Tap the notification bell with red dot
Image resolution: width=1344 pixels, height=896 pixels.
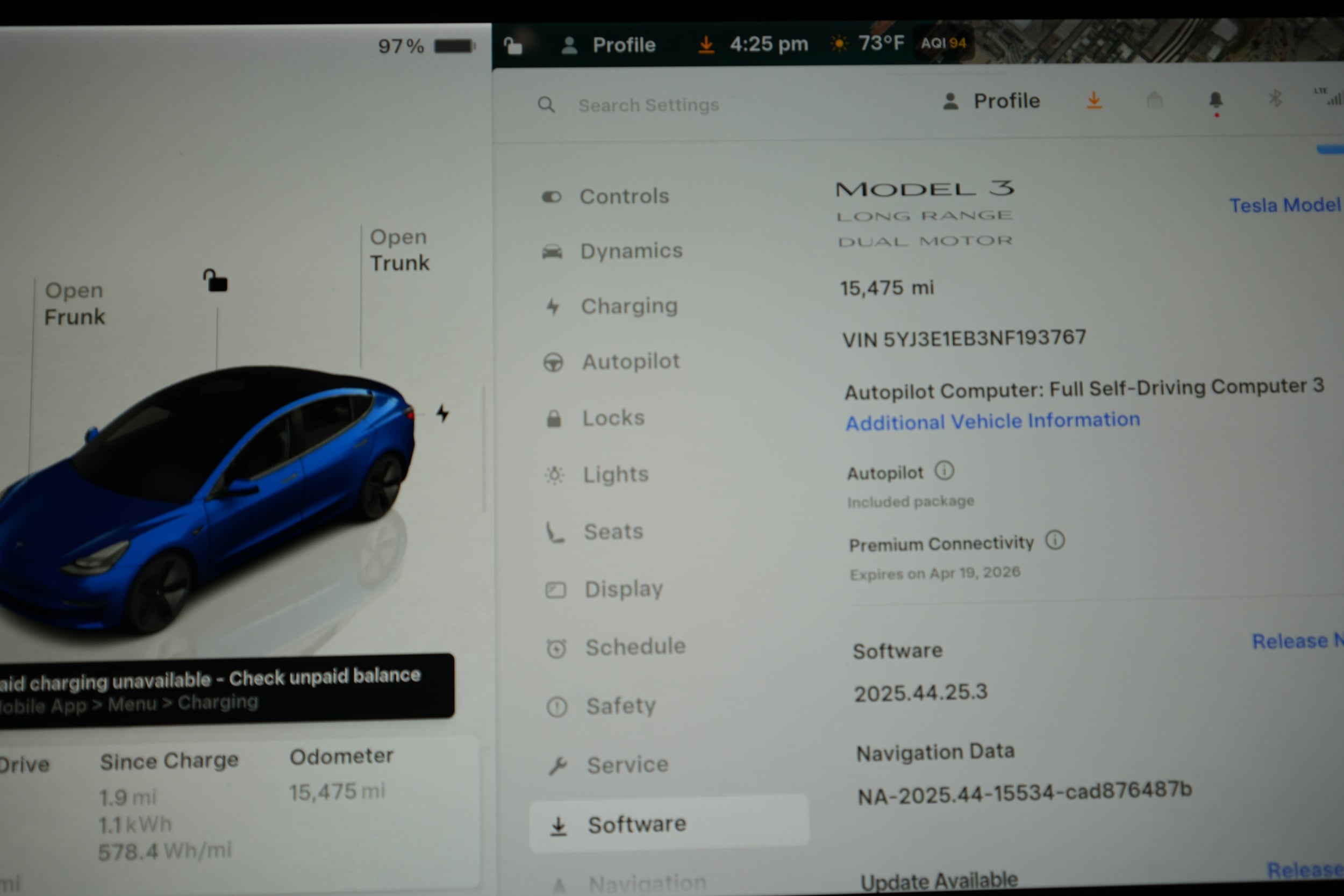click(x=1216, y=101)
